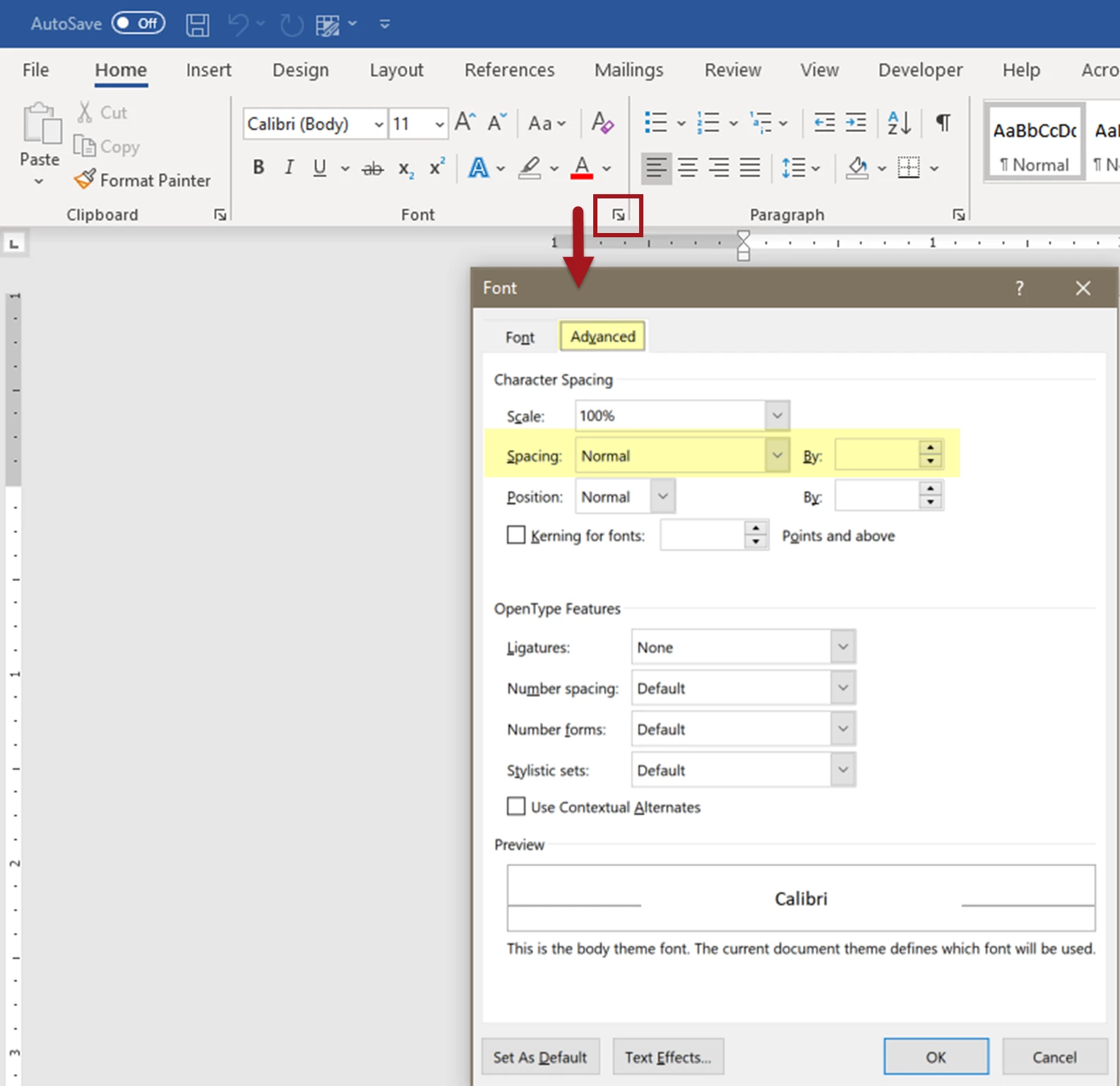Image resolution: width=1120 pixels, height=1086 pixels.
Task: Open Text Effects options
Action: click(x=668, y=1056)
